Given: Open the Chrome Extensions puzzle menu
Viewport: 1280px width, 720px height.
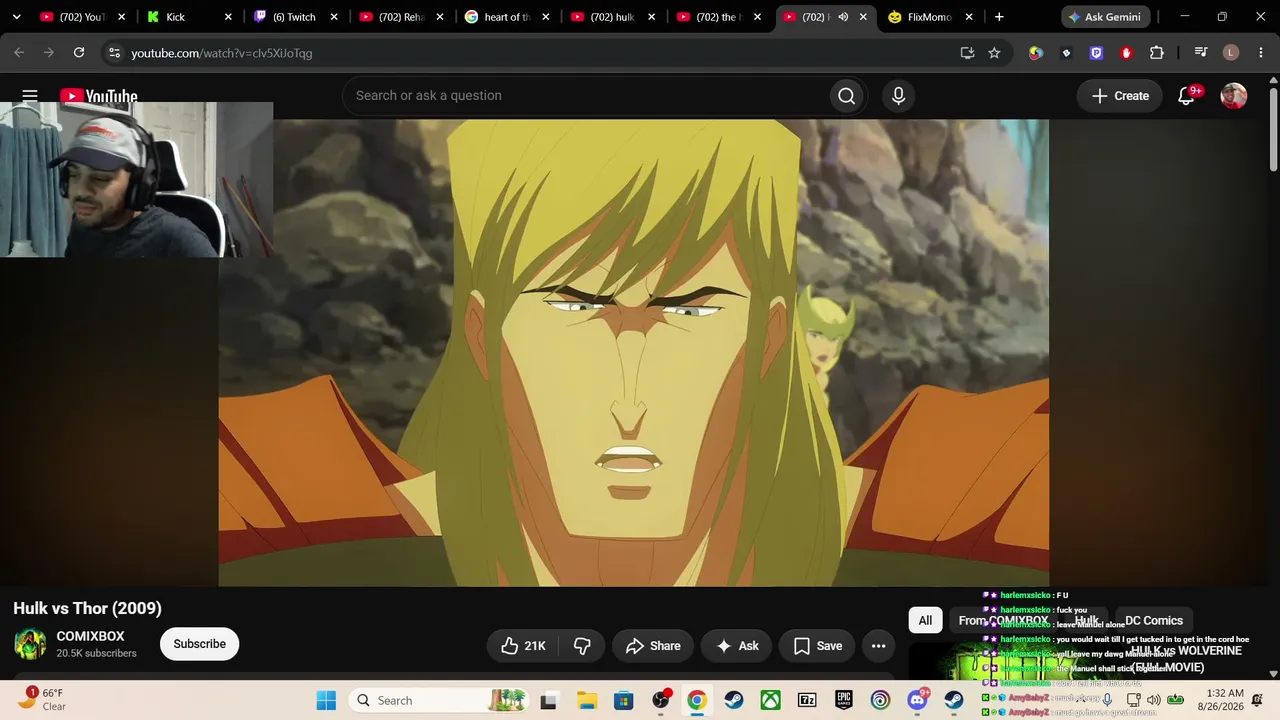Looking at the screenshot, I should [x=1157, y=53].
